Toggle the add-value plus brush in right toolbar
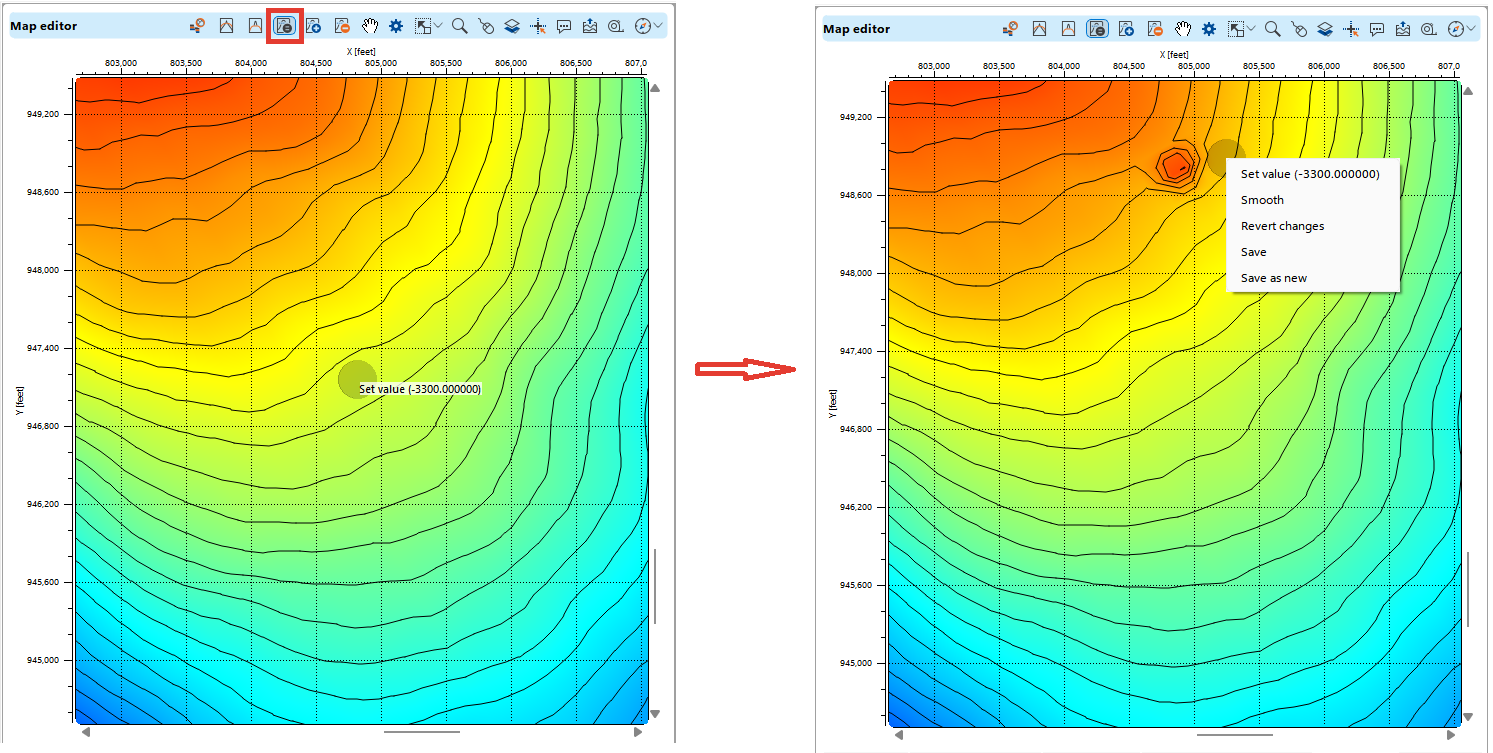This screenshot has width=1493, height=753. click(x=1126, y=29)
